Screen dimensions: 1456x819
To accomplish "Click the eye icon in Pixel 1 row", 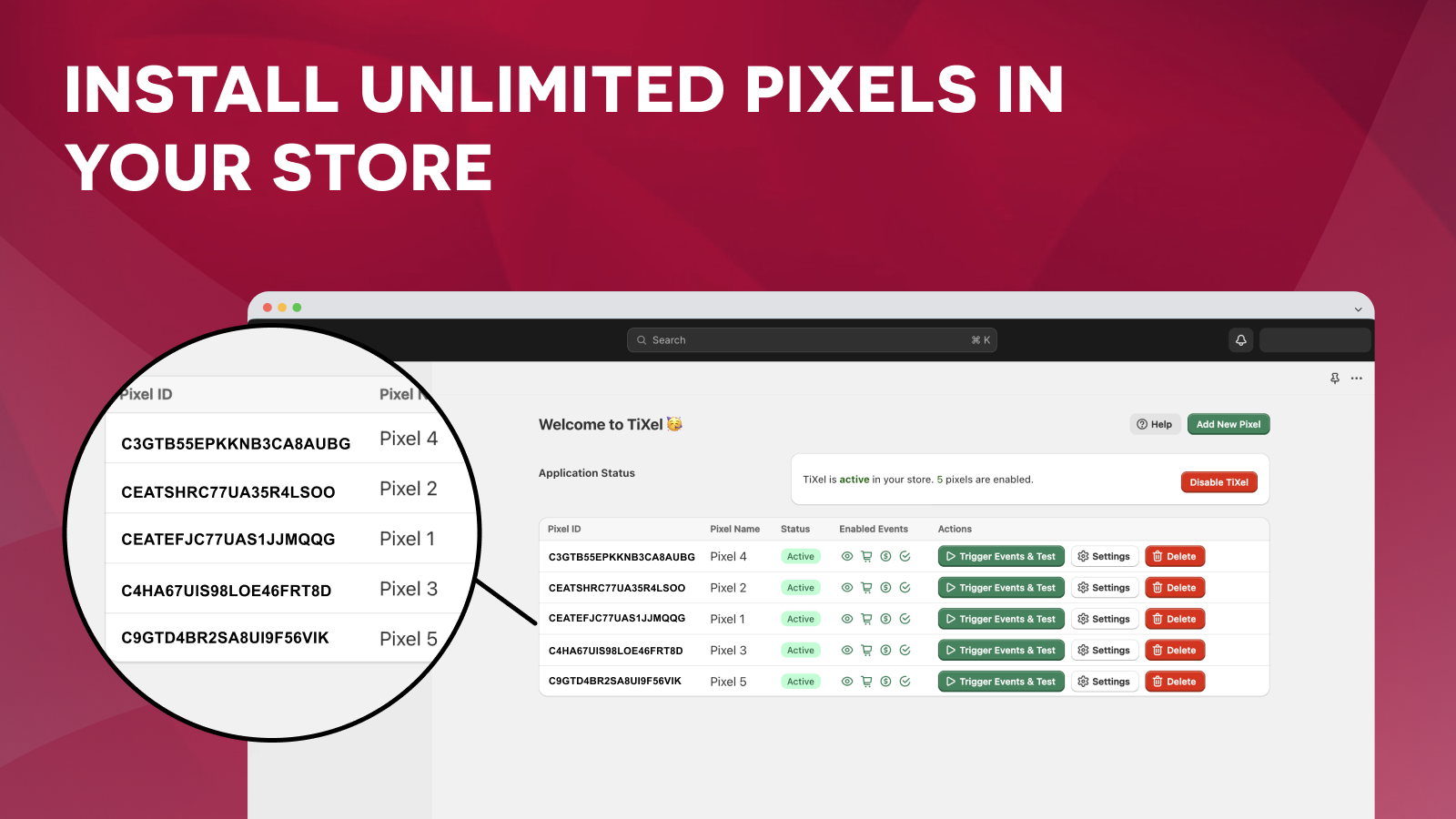I will click(x=847, y=619).
